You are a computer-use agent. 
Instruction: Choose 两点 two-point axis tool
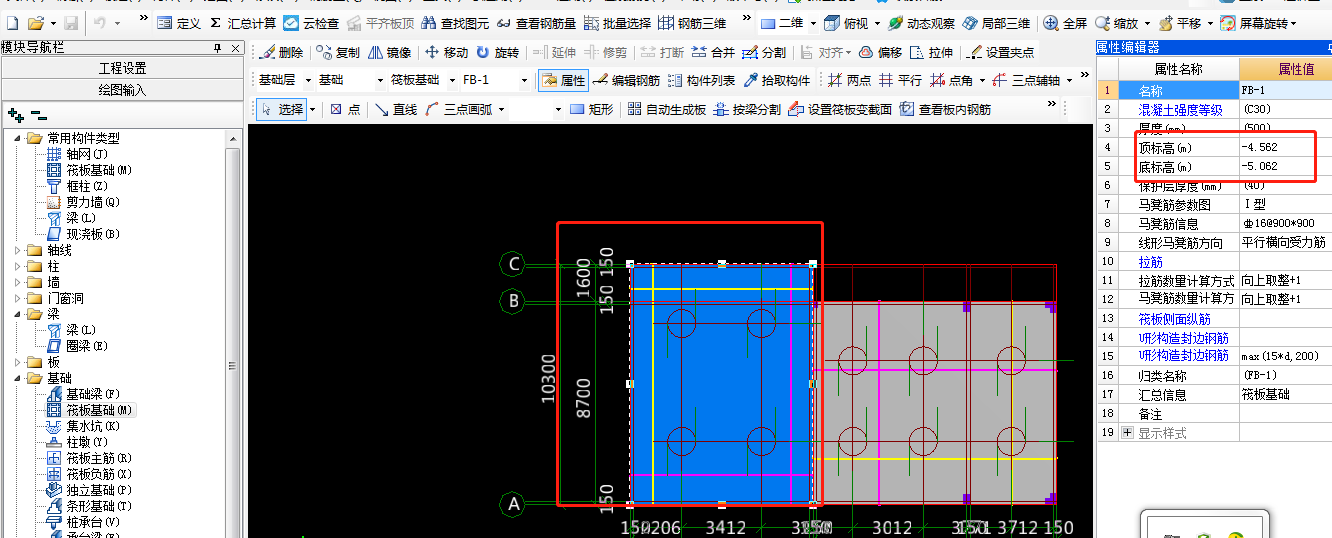(x=850, y=81)
